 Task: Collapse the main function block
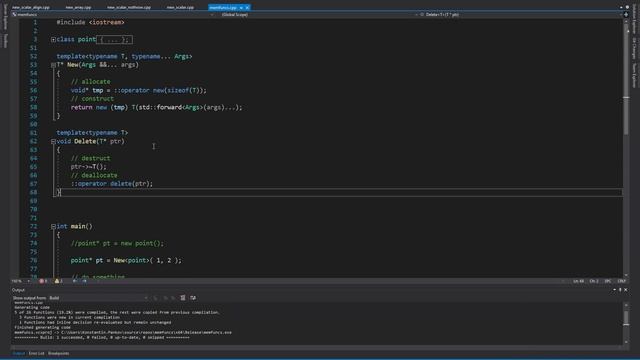[x=53, y=227]
